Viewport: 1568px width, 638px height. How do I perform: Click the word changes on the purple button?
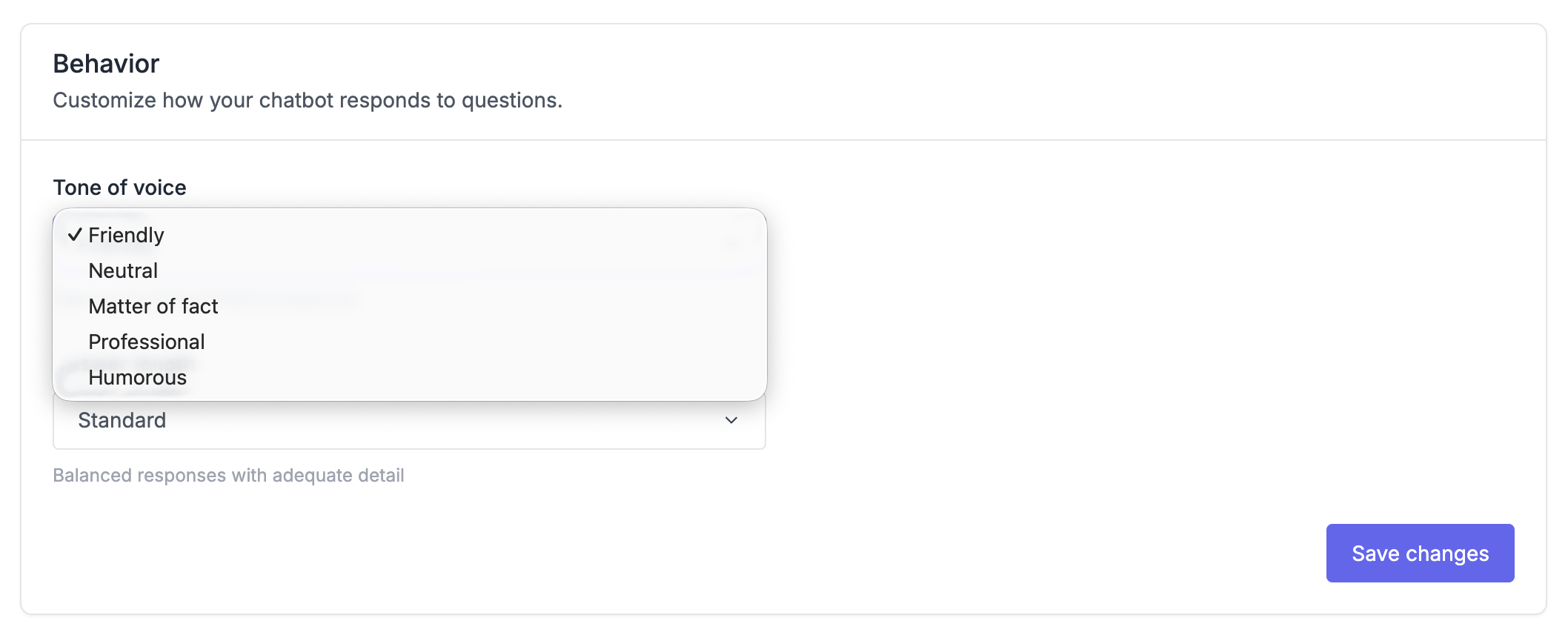(x=1446, y=554)
